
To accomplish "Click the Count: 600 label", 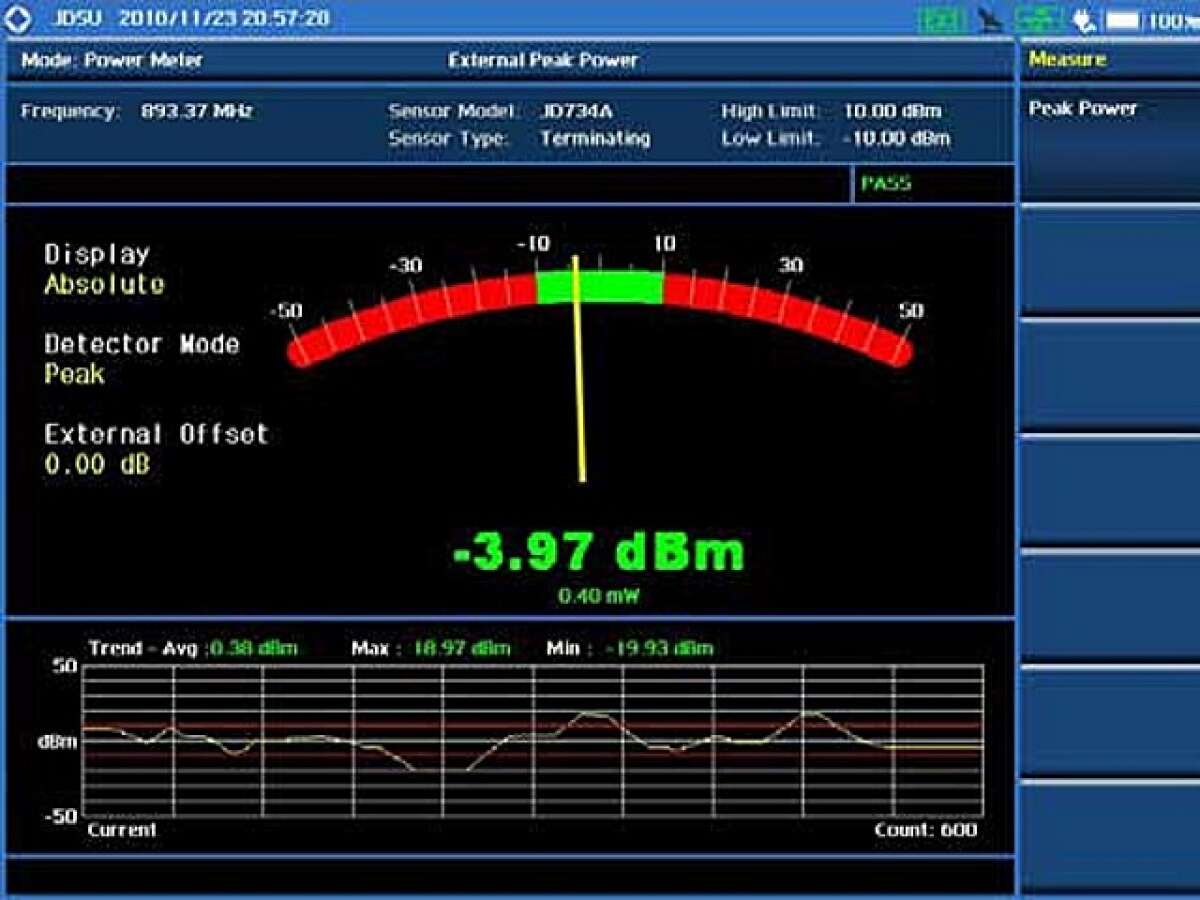I will pyautogui.click(x=926, y=830).
